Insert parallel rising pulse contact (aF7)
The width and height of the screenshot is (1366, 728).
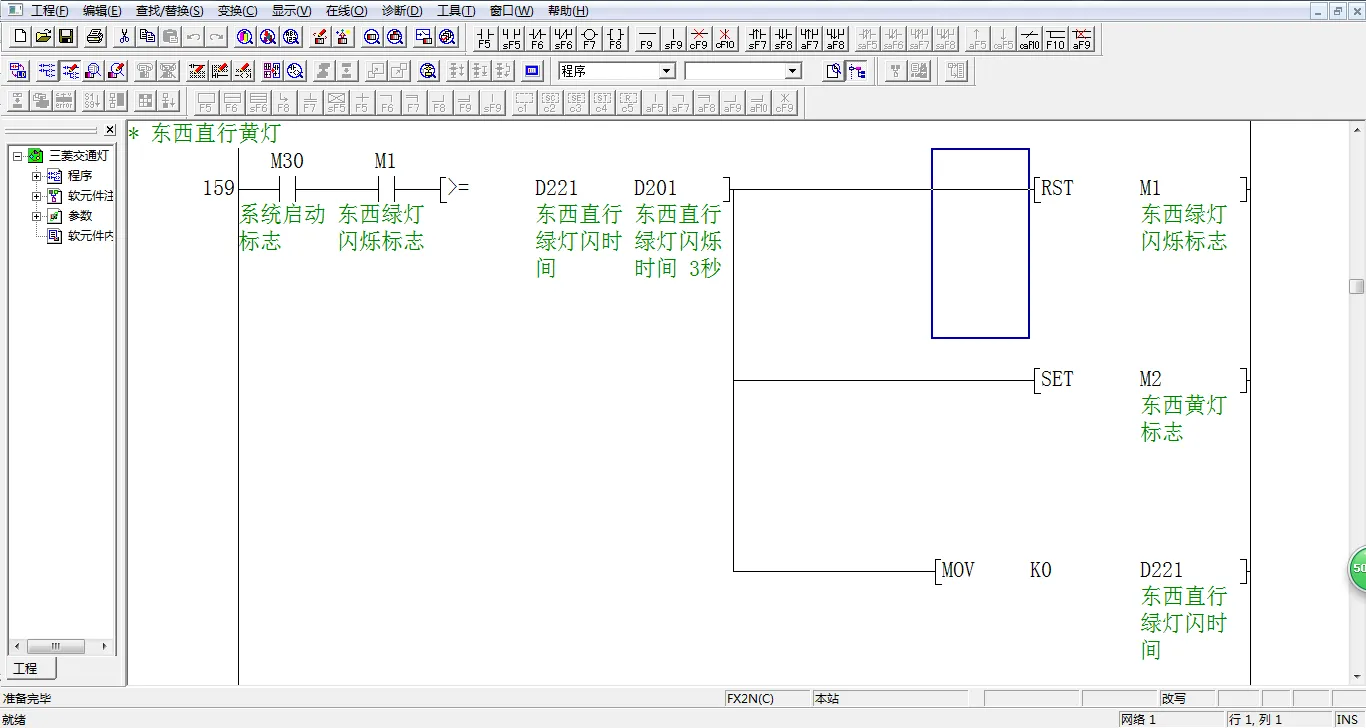click(x=810, y=38)
